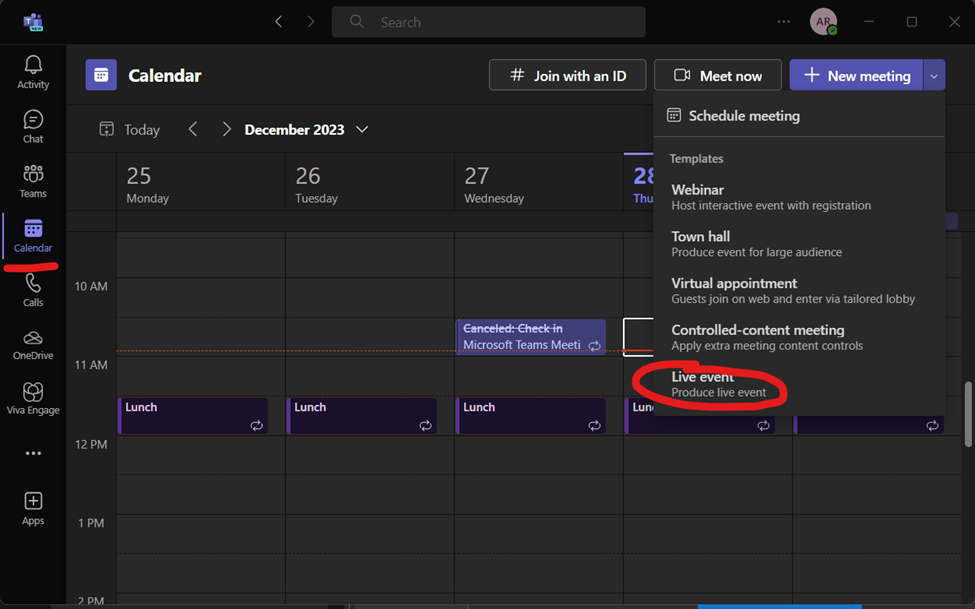Launch Viva Engage from sidebar
The width and height of the screenshot is (975, 609).
[x=33, y=398]
